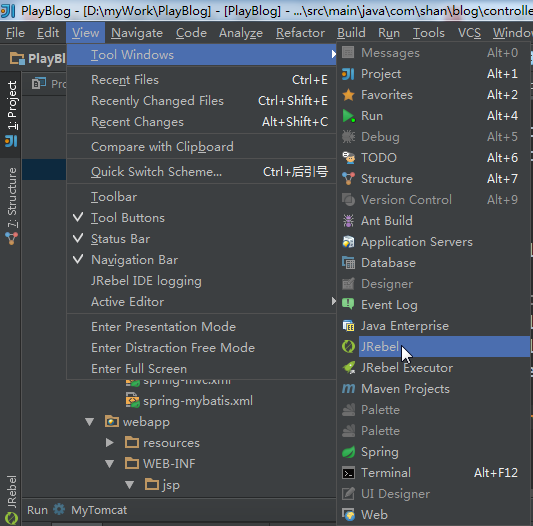Choose Enter Distraction Free Mode
Screen dimensions: 533x526
[201, 348]
